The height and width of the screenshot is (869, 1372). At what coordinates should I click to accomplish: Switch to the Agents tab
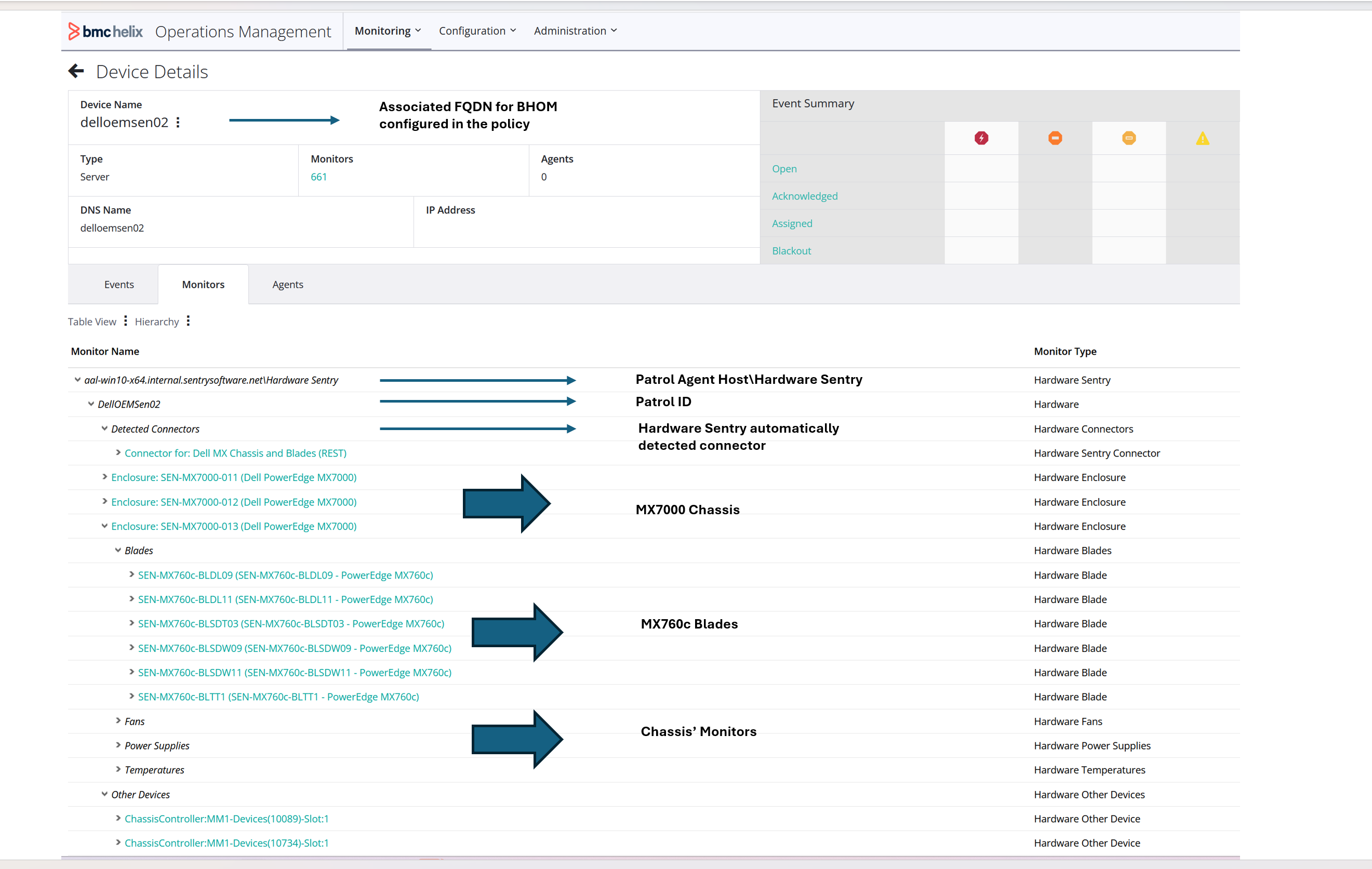tap(287, 284)
